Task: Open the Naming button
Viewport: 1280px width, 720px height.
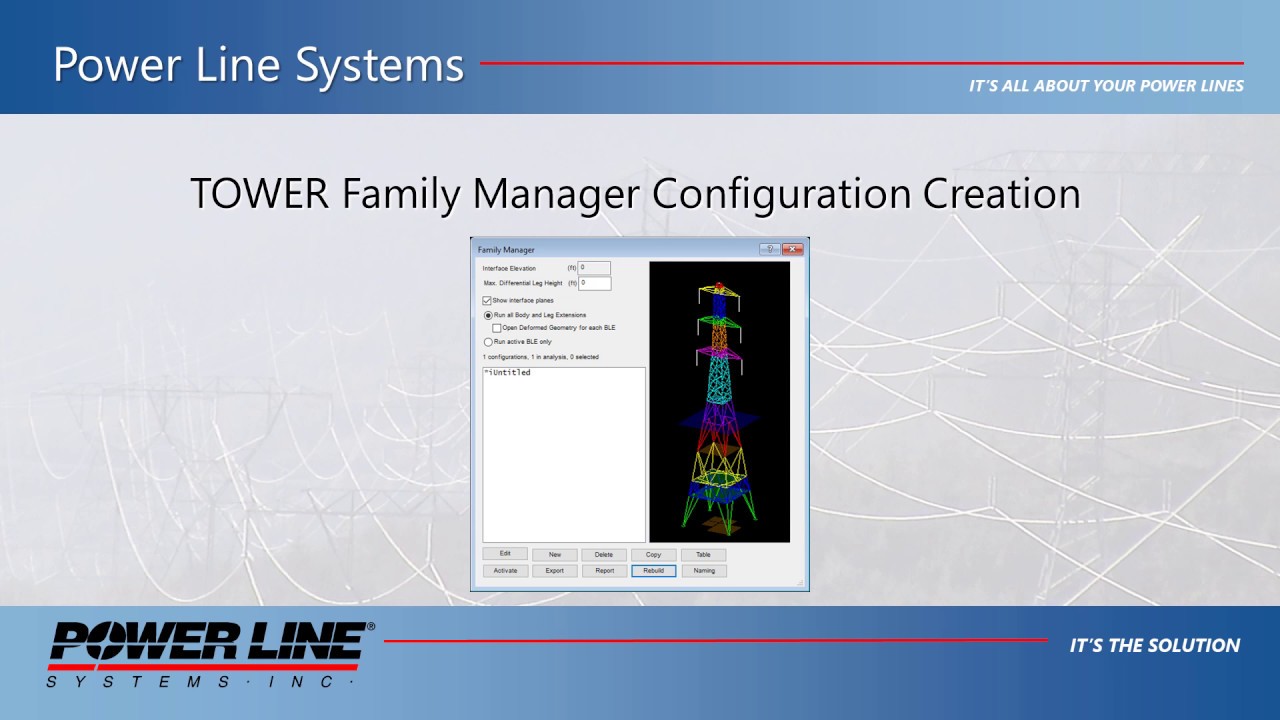Action: point(704,571)
